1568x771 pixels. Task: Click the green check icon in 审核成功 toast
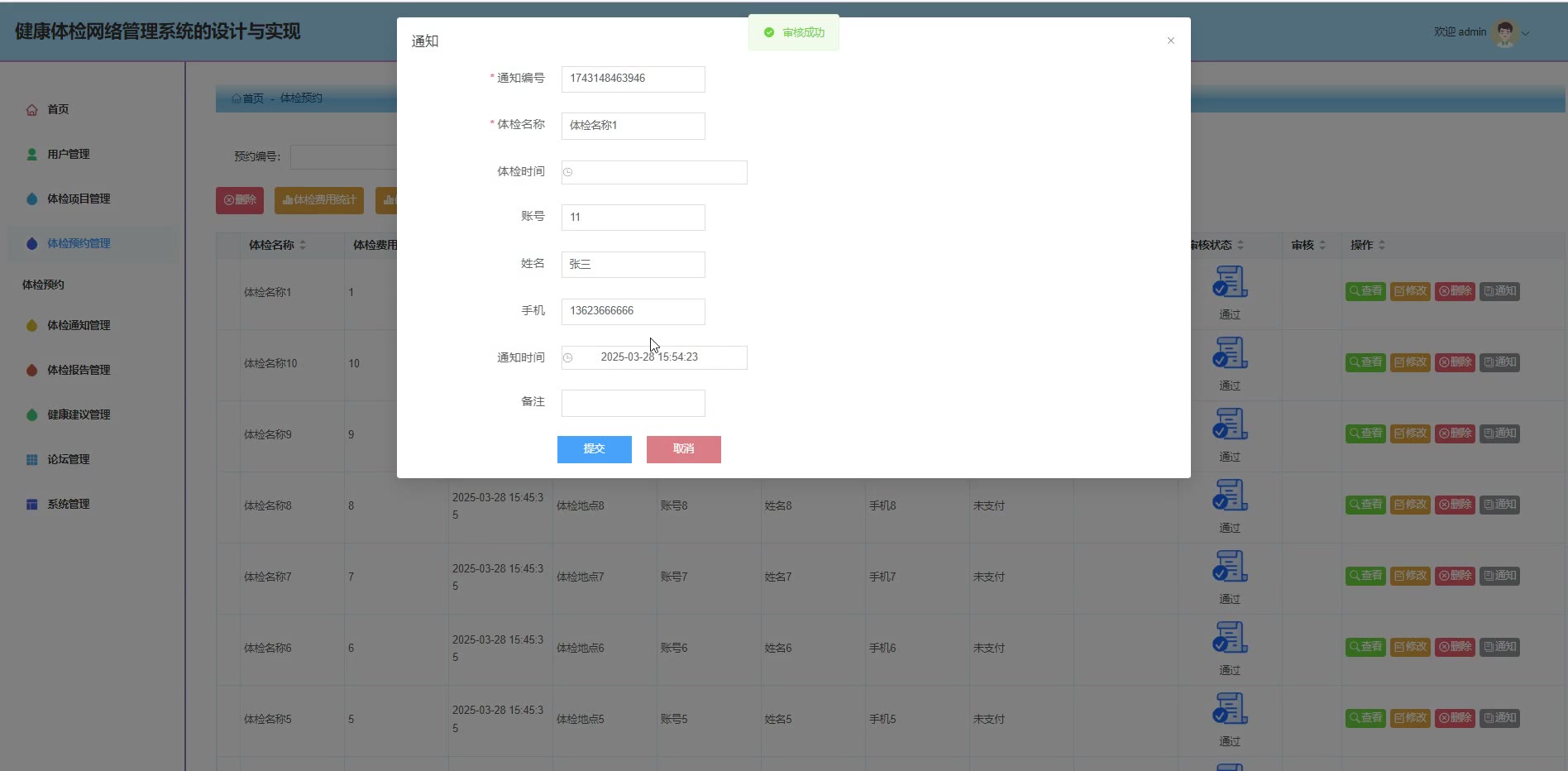coord(769,32)
